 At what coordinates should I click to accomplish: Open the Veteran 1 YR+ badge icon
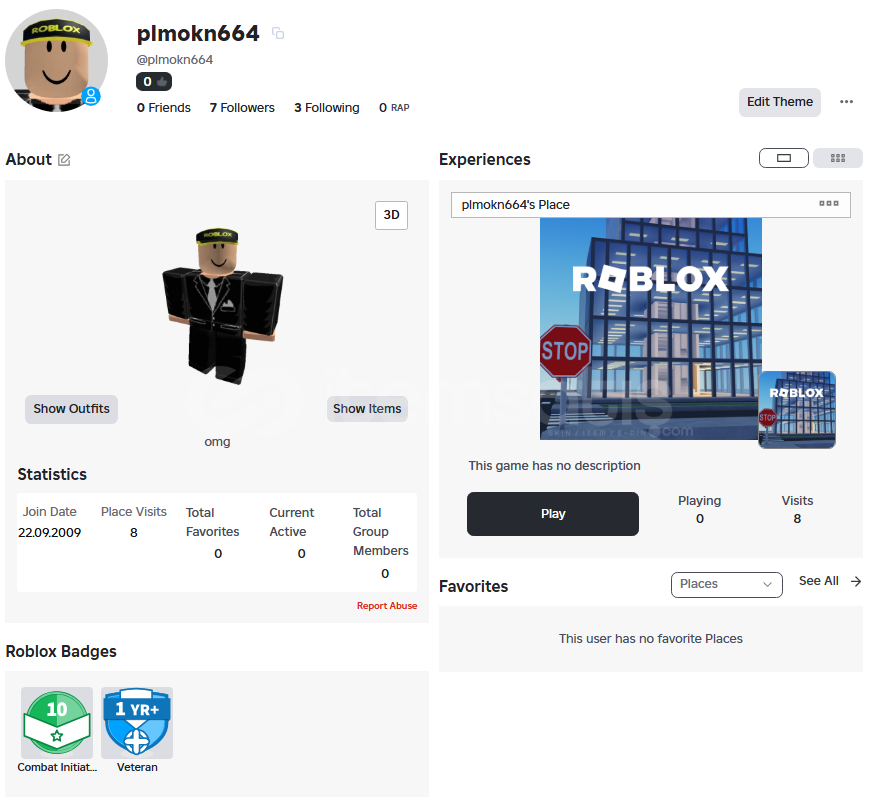[137, 722]
